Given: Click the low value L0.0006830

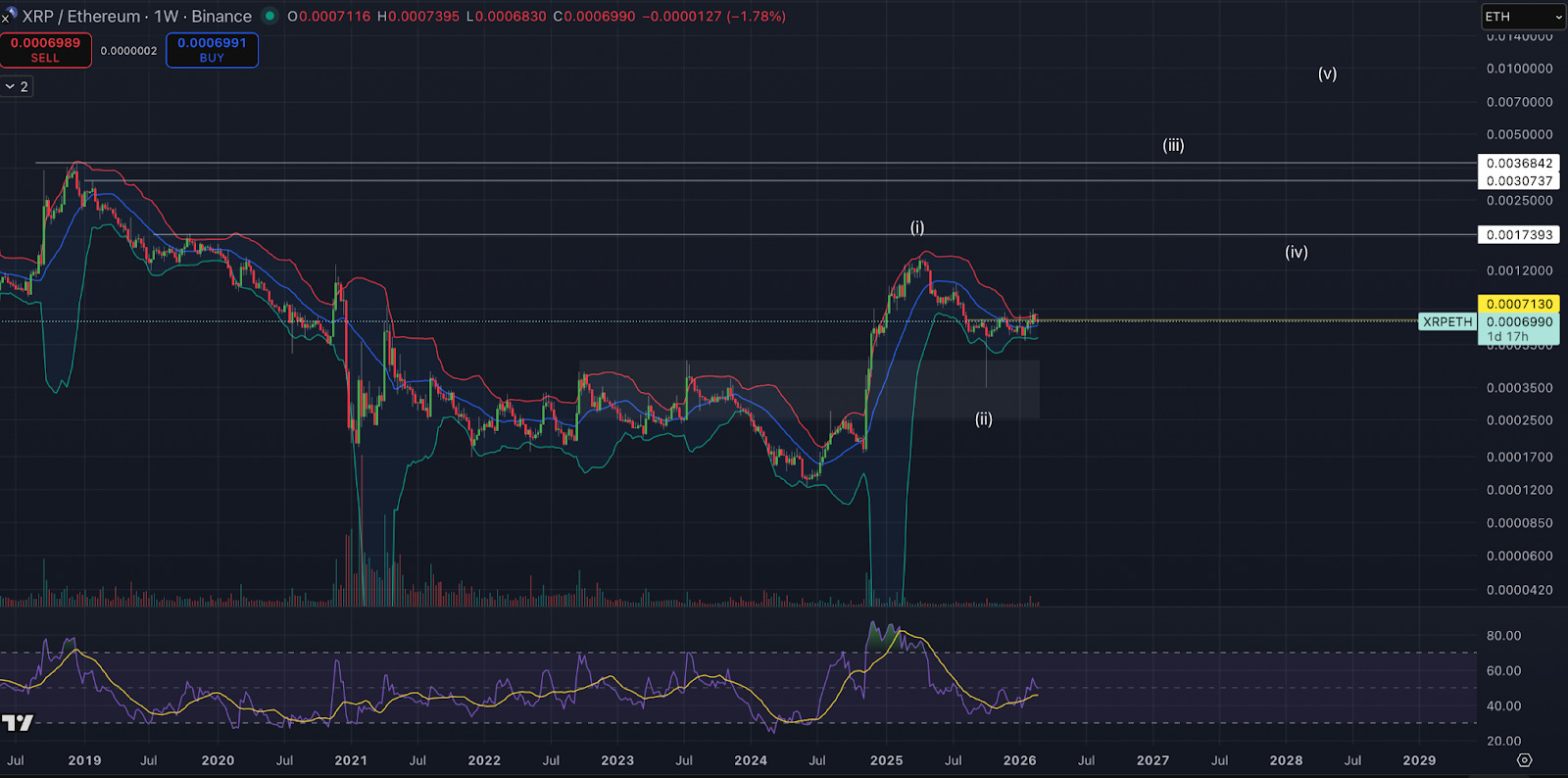Looking at the screenshot, I should [x=506, y=17].
